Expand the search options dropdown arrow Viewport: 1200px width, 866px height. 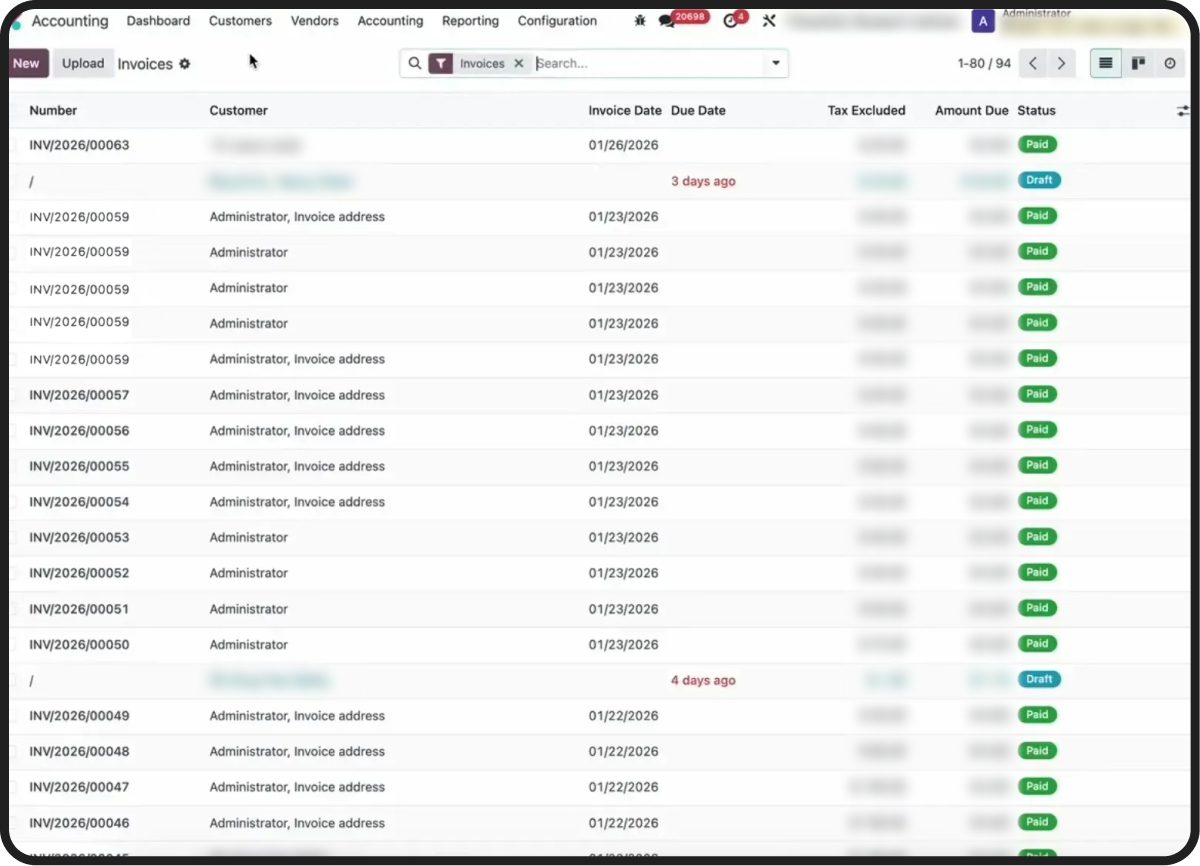pyautogui.click(x=775, y=63)
